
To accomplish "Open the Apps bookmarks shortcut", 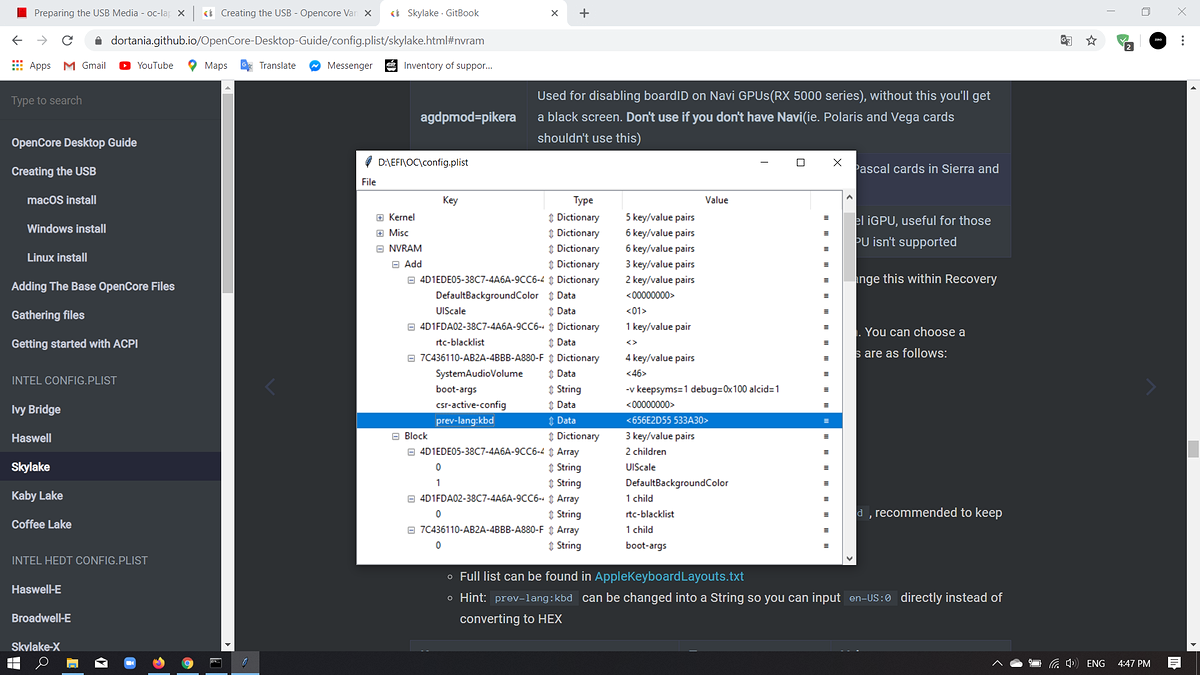I will [31, 65].
